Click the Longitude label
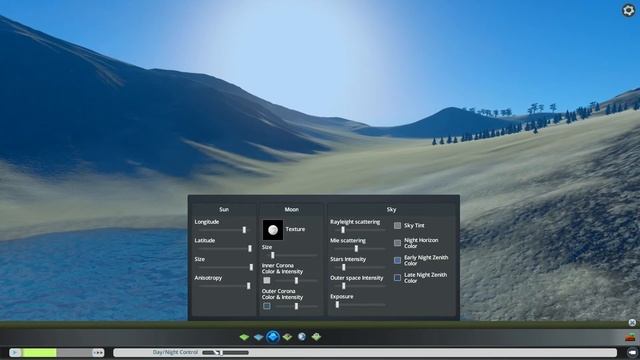The height and width of the screenshot is (360, 640). pos(207,222)
